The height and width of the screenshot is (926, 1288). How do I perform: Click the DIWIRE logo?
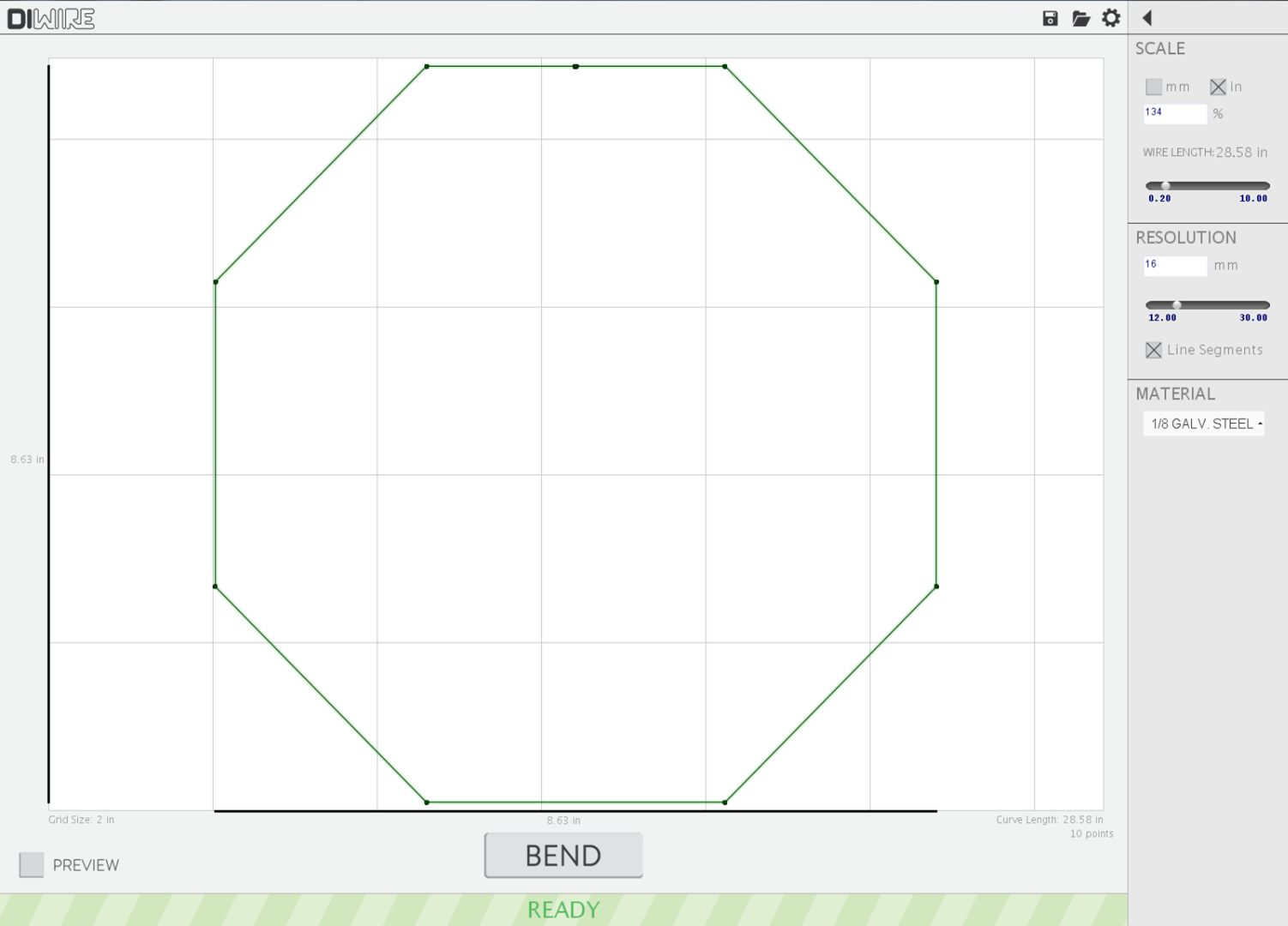pos(51,18)
